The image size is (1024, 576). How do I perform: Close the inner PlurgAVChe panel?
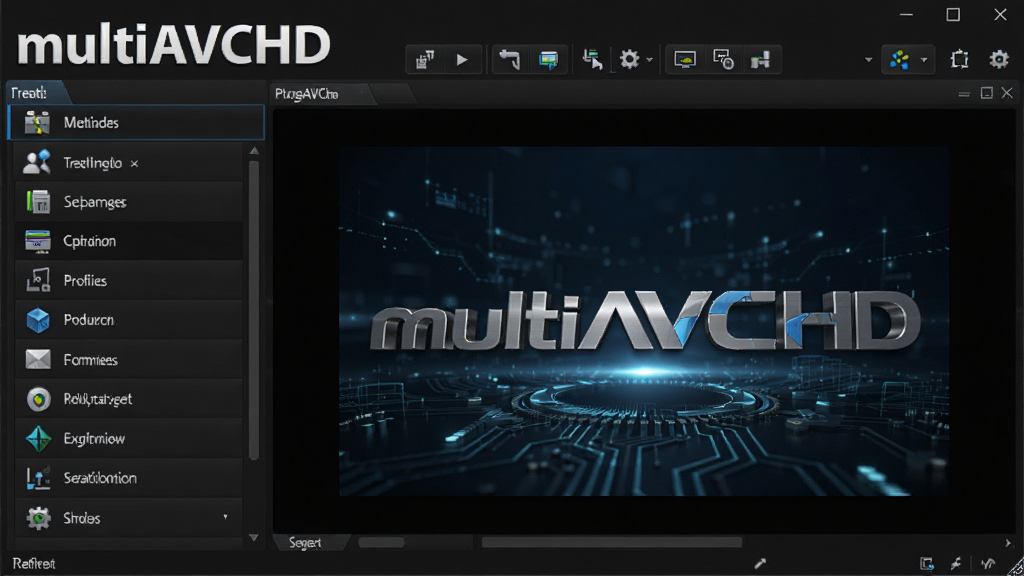coord(1007,93)
